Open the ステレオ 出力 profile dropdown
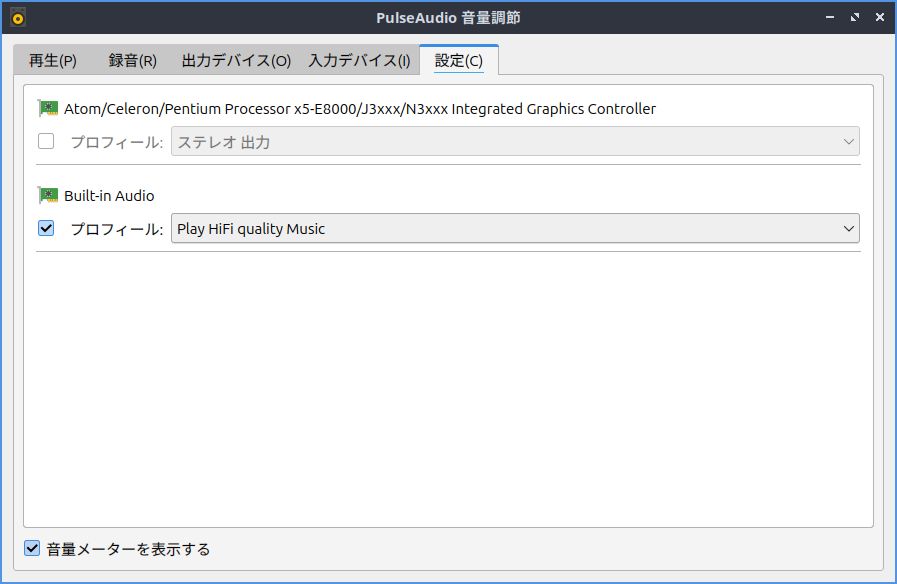 [515, 142]
